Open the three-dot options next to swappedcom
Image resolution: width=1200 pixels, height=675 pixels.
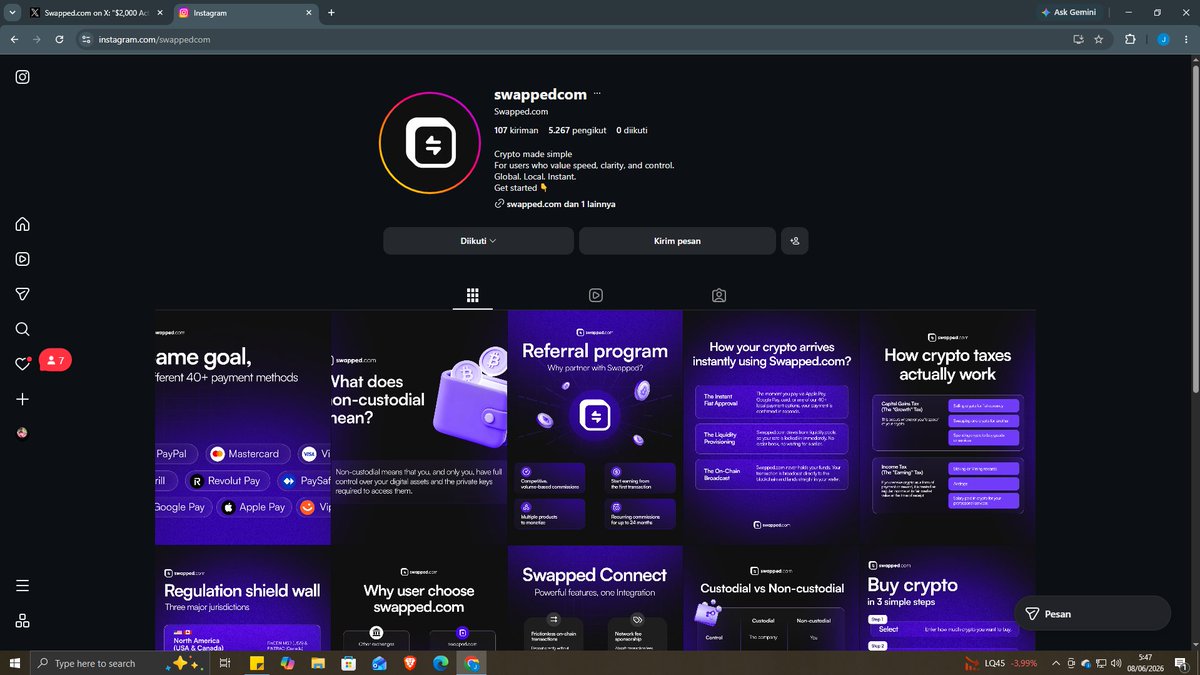pos(597,94)
